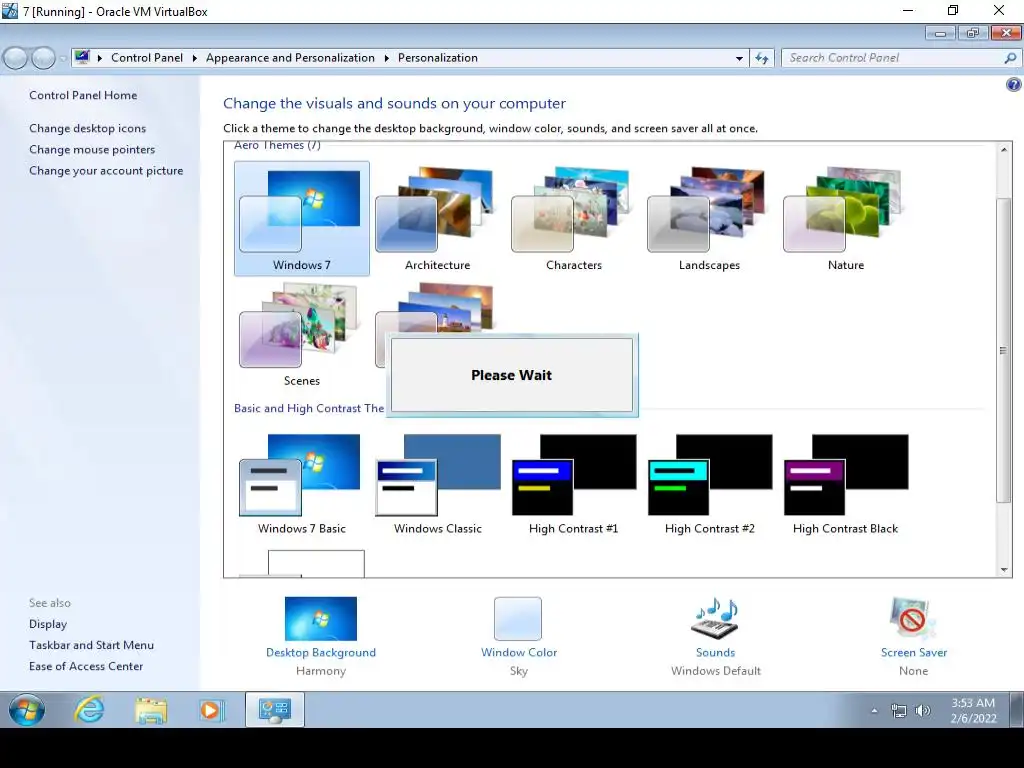This screenshot has width=1024, height=768.
Task: Restore down the Personalization window
Action: pos(973,33)
